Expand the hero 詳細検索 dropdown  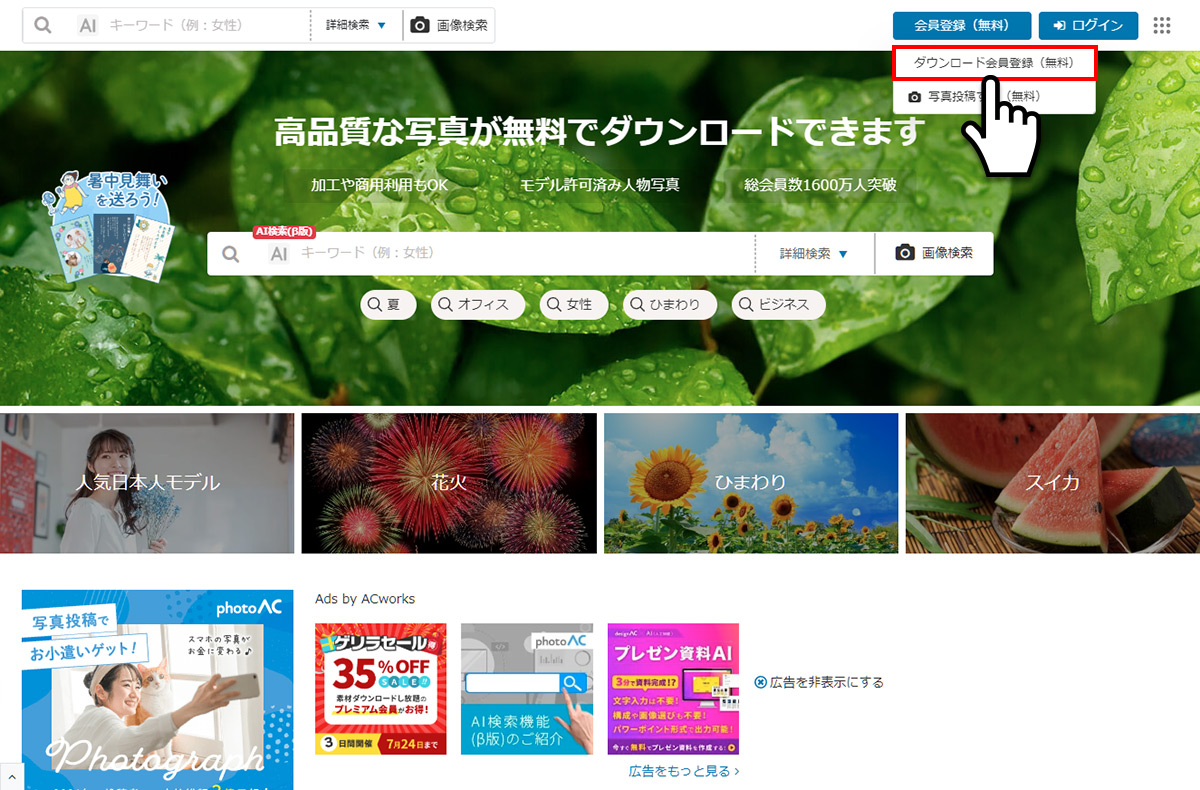point(814,254)
